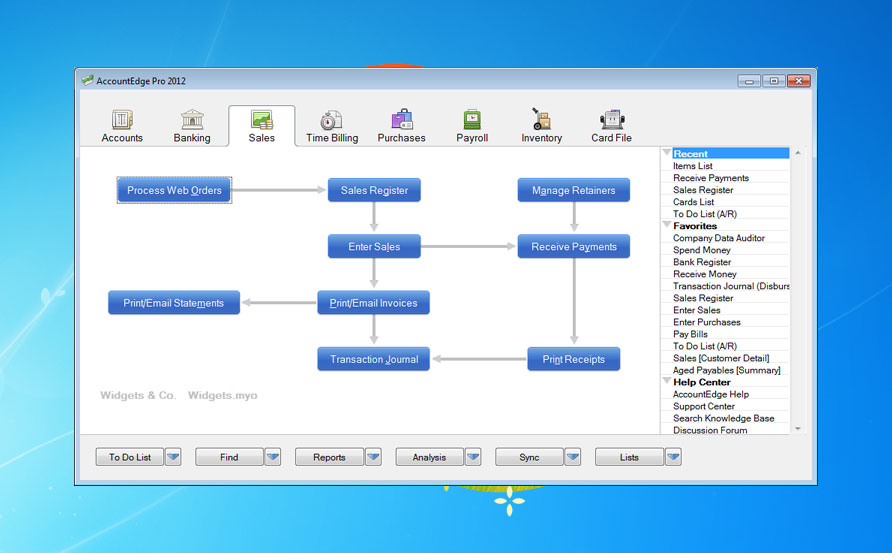Open the Transaction Journal button

point(374,359)
